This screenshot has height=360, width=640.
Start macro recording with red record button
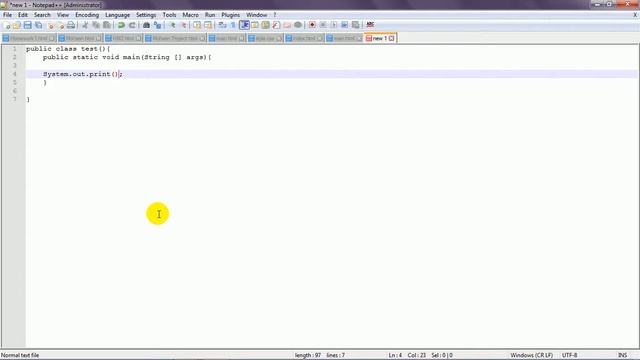[x=312, y=25]
